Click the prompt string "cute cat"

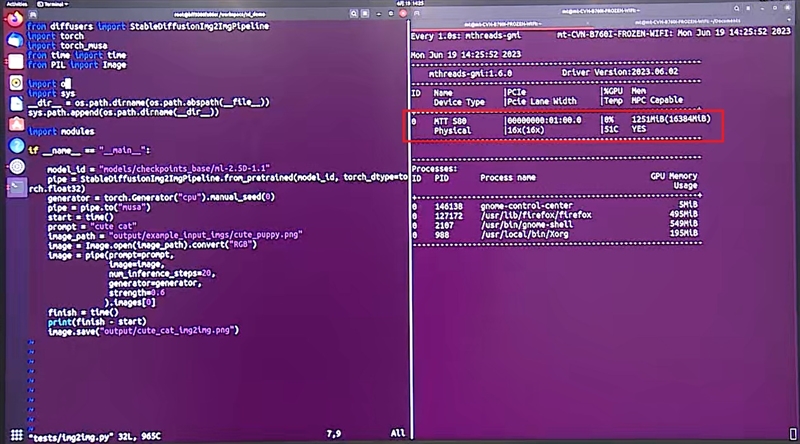113,226
